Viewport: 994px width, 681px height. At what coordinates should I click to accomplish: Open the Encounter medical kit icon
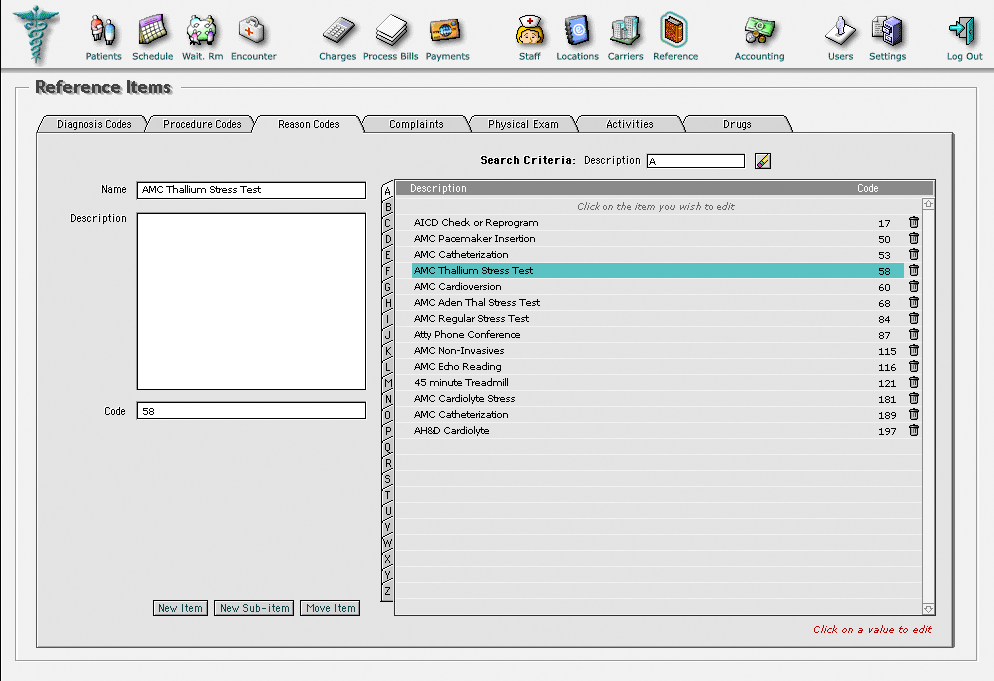coord(253,30)
